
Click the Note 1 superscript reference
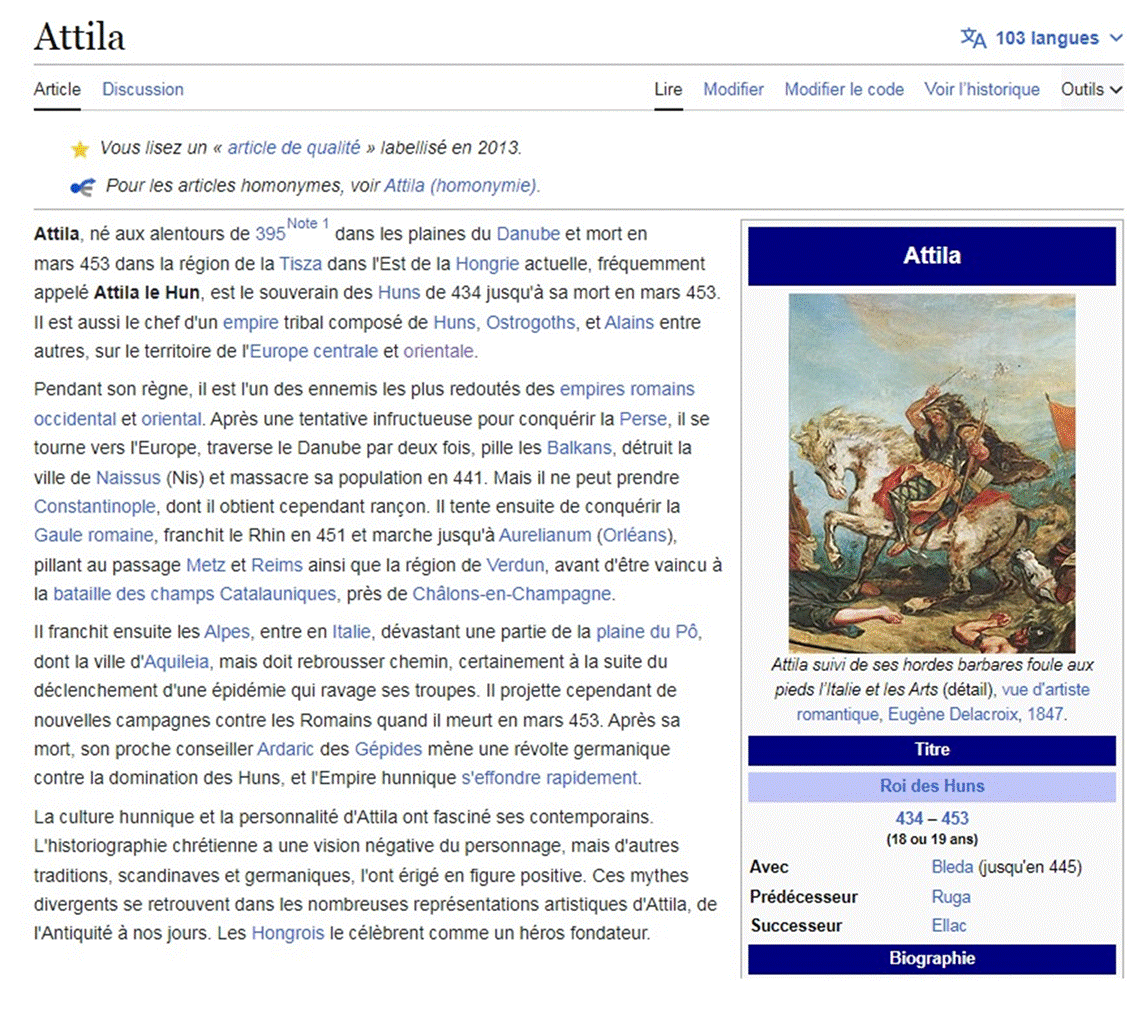pyautogui.click(x=308, y=224)
